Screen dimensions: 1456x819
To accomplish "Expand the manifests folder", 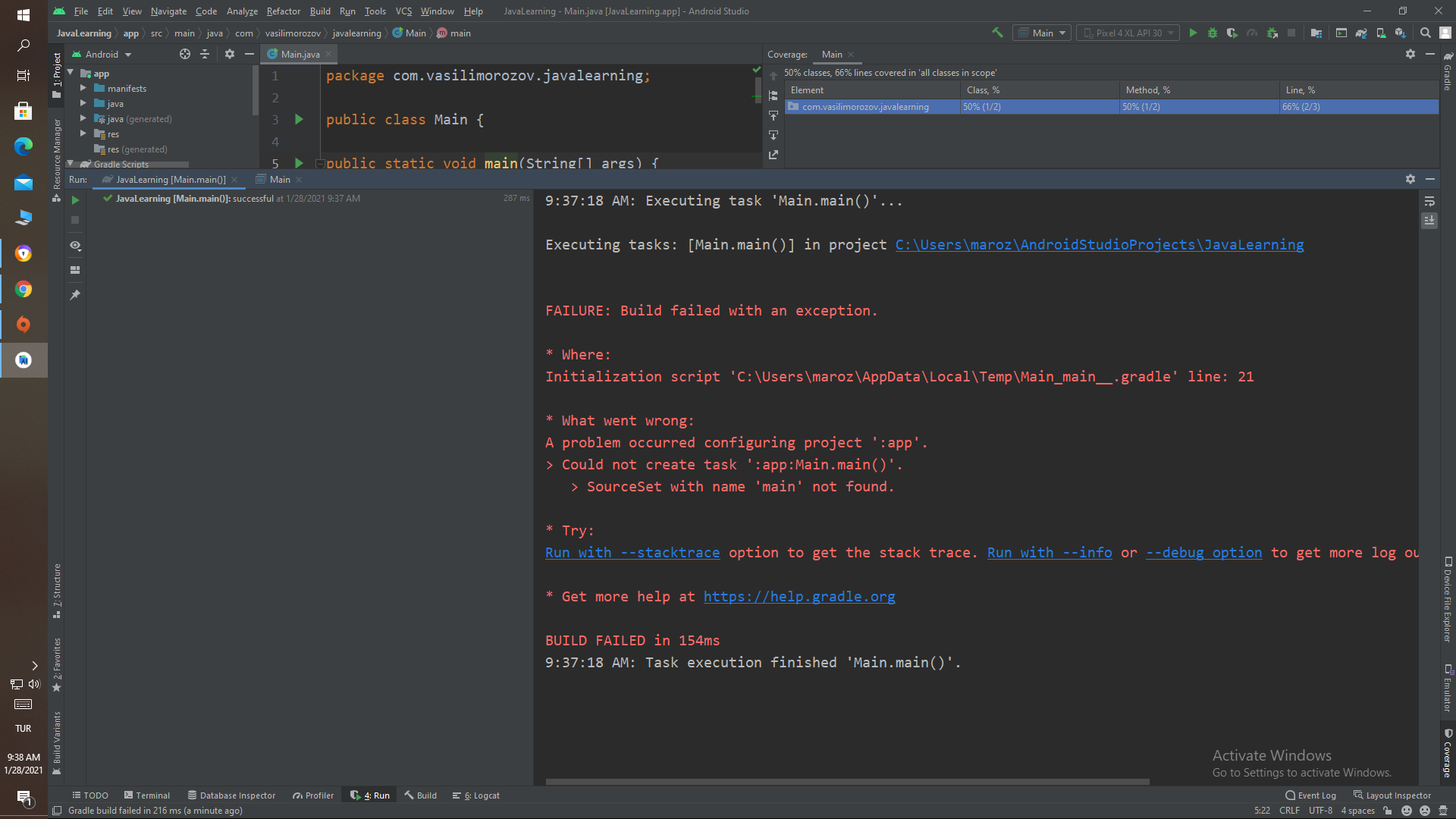I will pos(83,88).
